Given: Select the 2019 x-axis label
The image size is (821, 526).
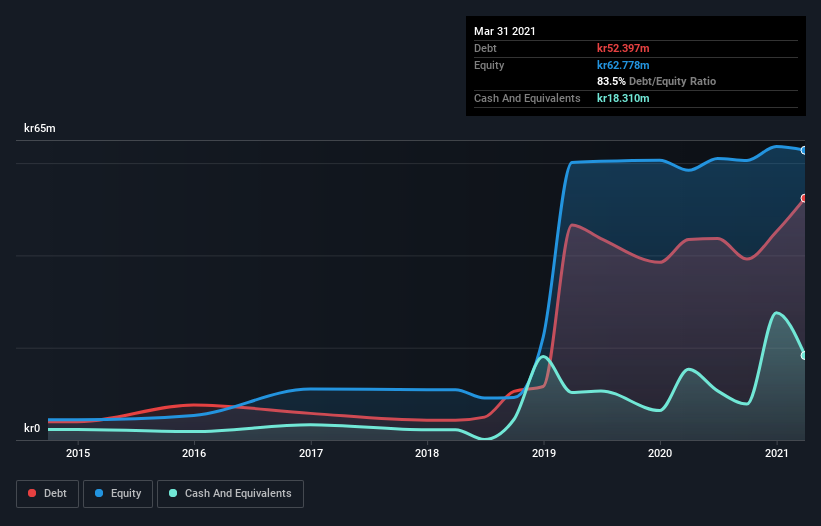Looking at the screenshot, I should (544, 453).
